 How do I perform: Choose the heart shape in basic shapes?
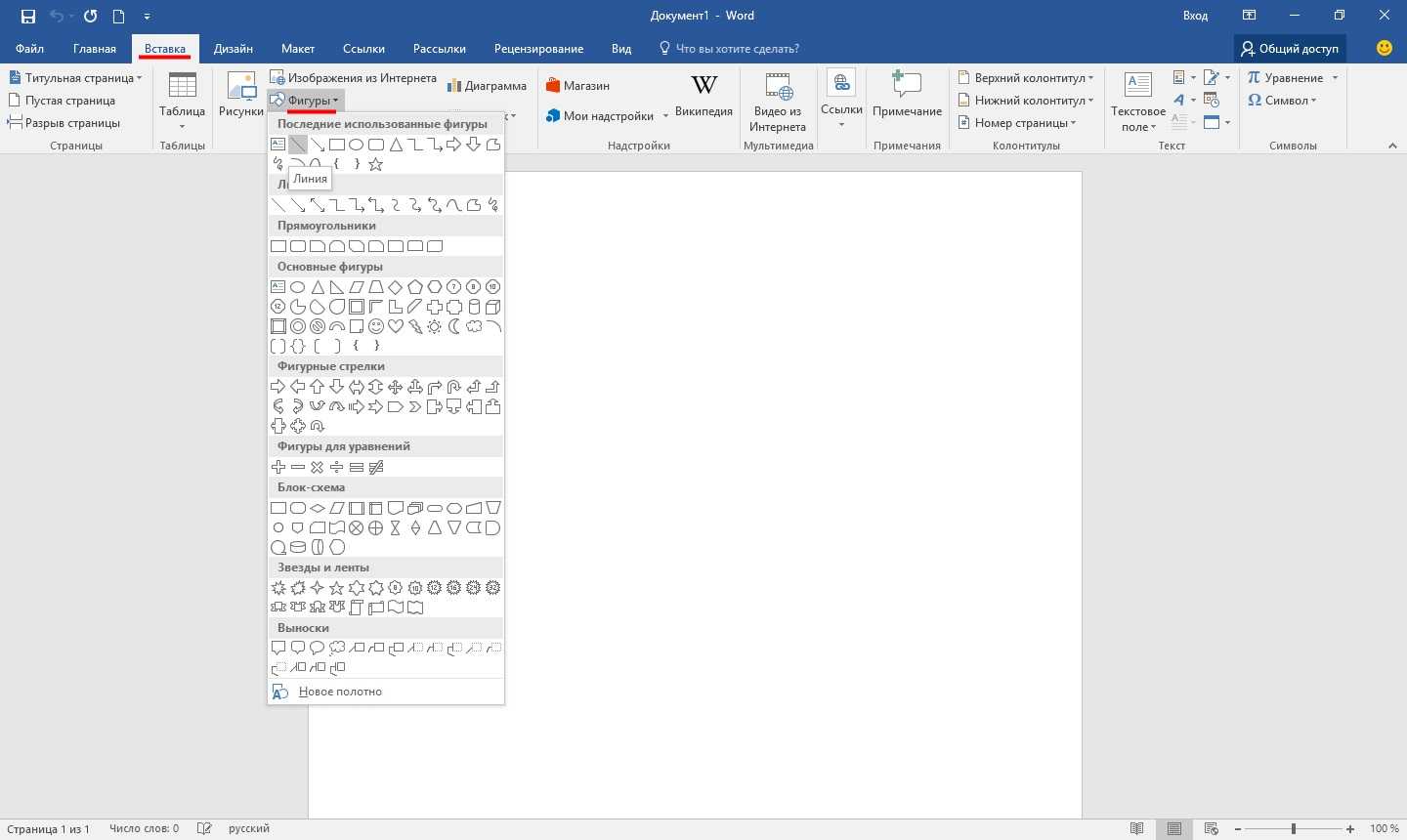pos(396,326)
